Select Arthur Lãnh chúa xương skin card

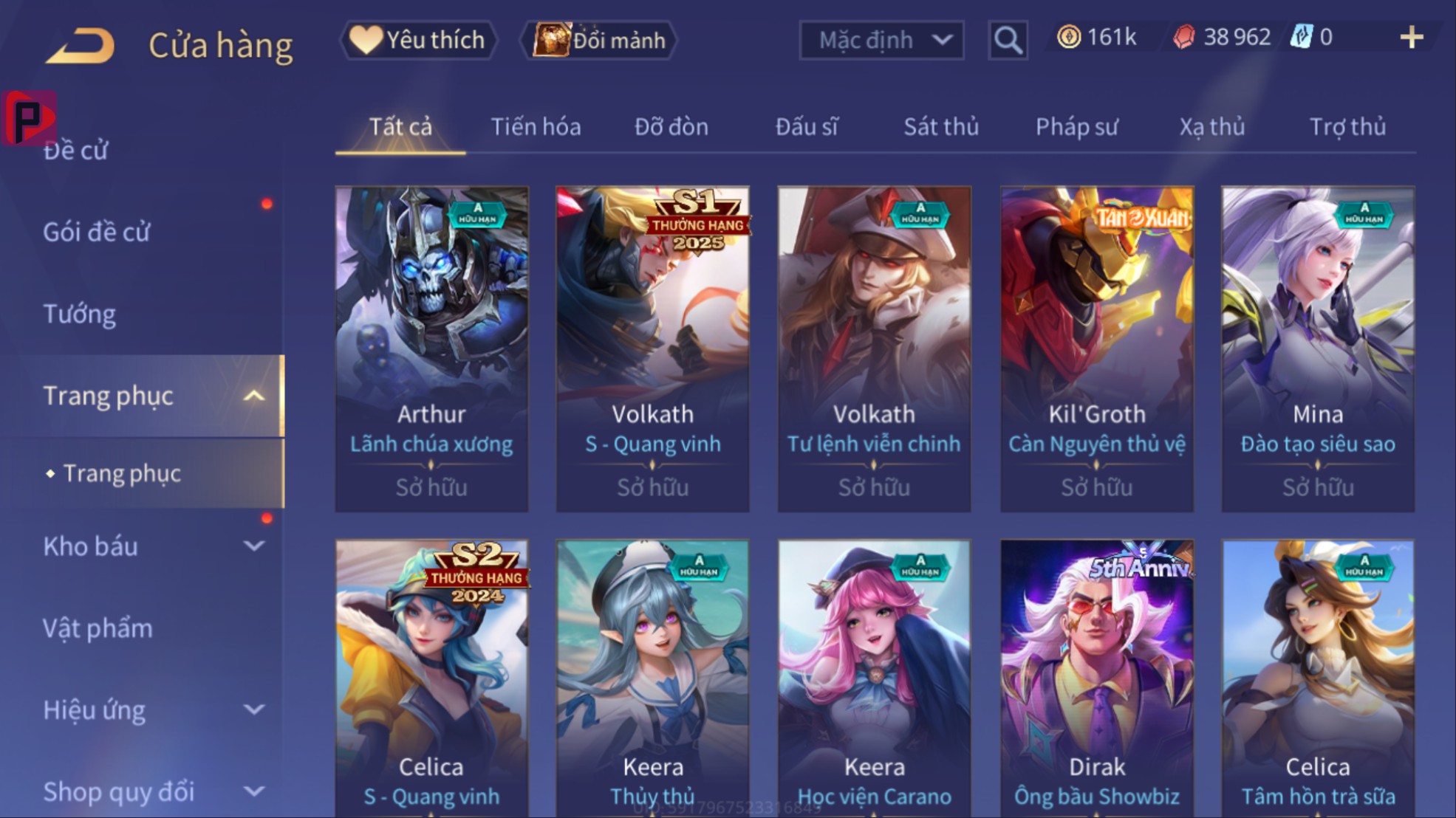tap(432, 349)
